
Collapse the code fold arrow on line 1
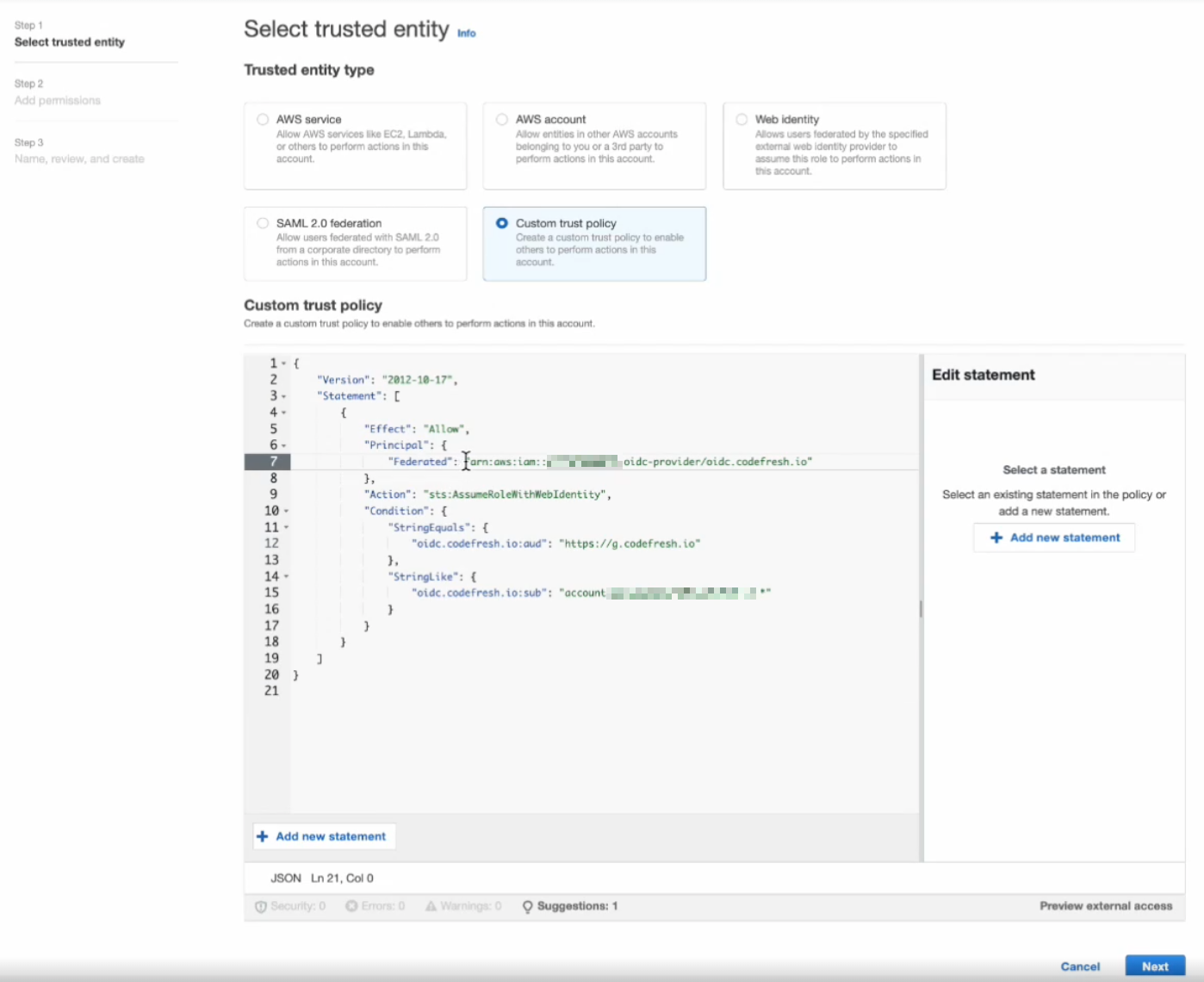[284, 364]
